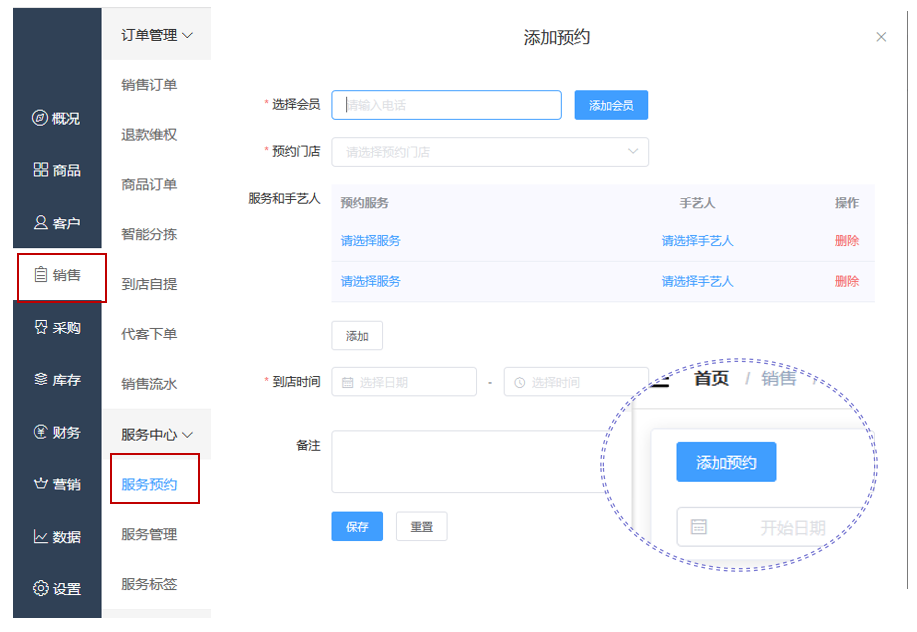This screenshot has width=917, height=632.
Task: Click 删除 in first service row
Action: [846, 240]
